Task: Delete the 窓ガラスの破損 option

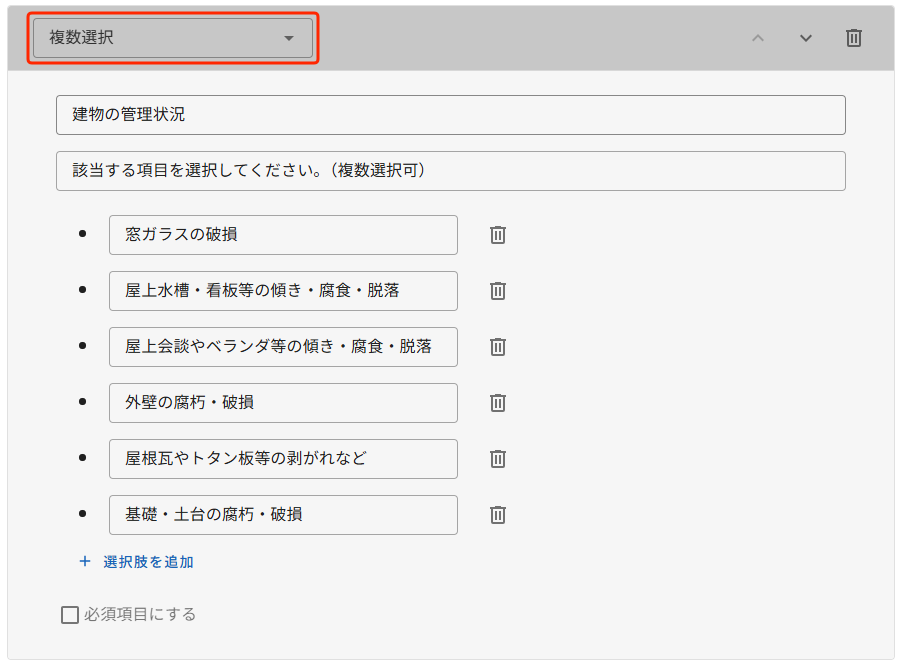Action: [x=498, y=235]
